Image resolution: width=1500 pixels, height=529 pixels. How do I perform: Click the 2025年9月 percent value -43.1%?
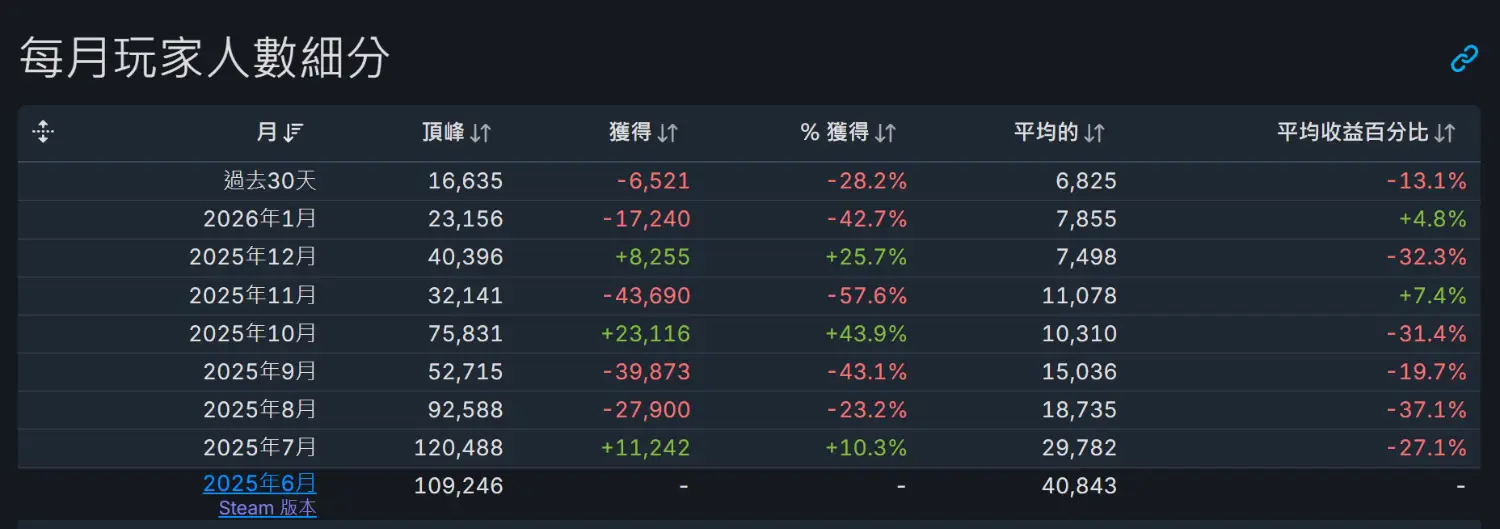(867, 371)
